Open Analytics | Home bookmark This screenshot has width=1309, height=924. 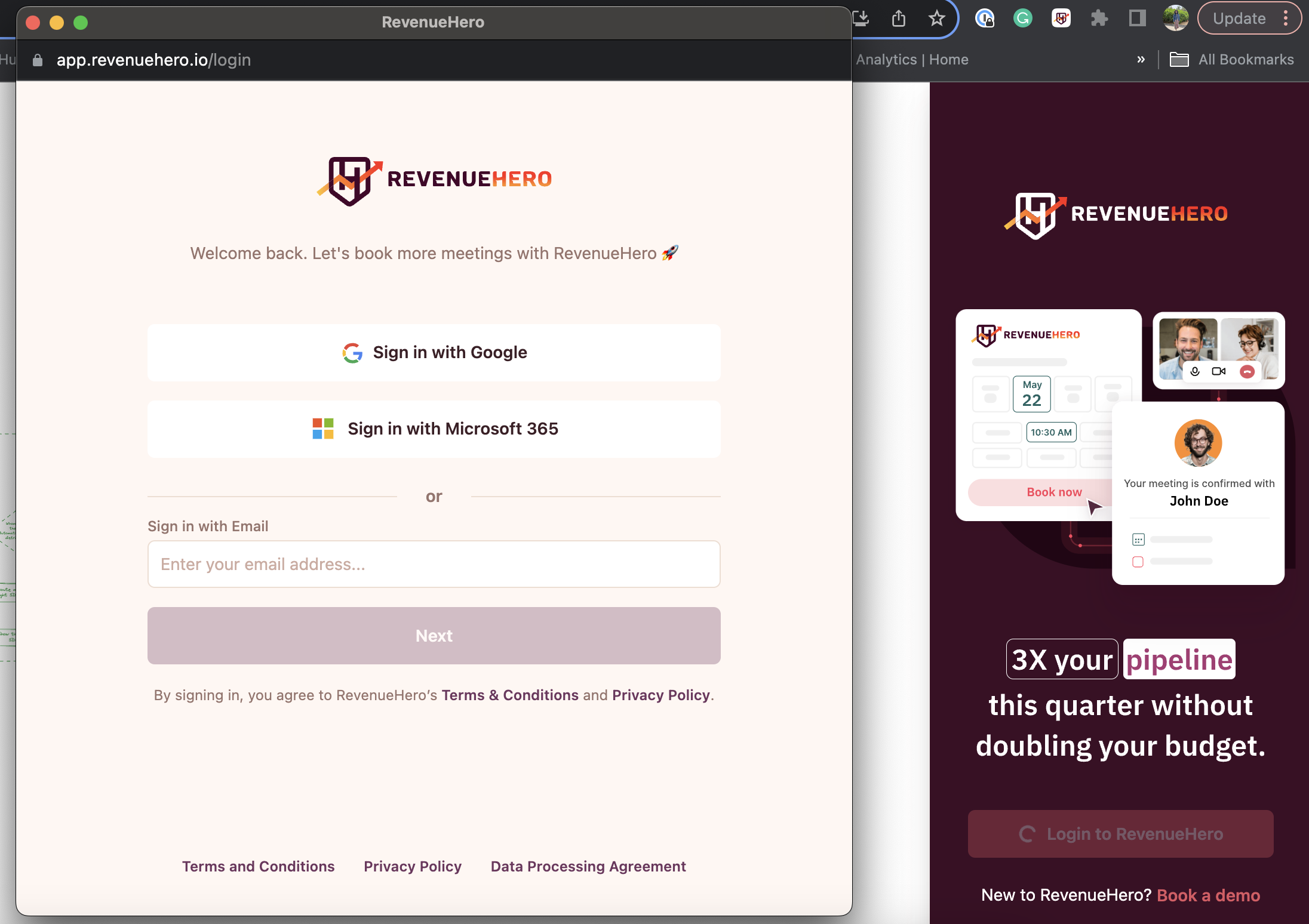912,60
